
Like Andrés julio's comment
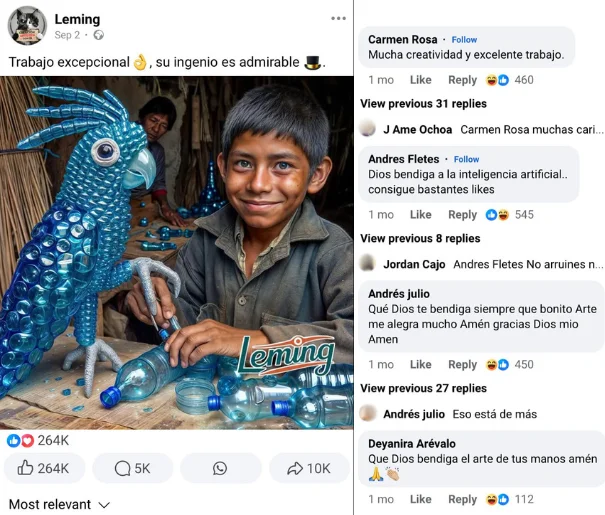pyautogui.click(x=420, y=365)
